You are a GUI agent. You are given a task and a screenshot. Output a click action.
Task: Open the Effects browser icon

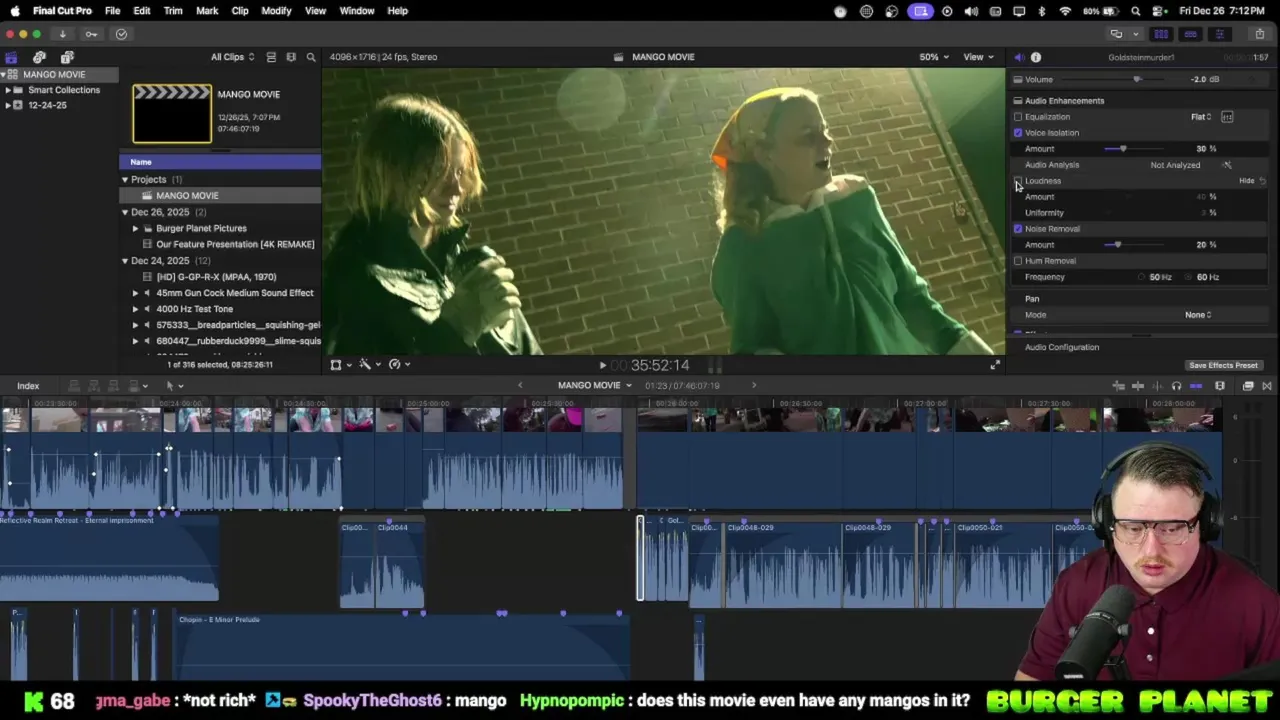1248,386
